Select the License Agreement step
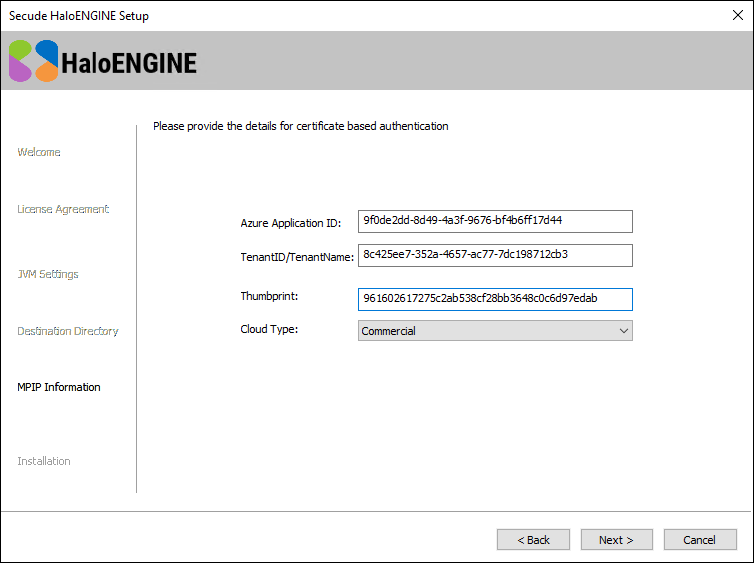 (x=63, y=209)
